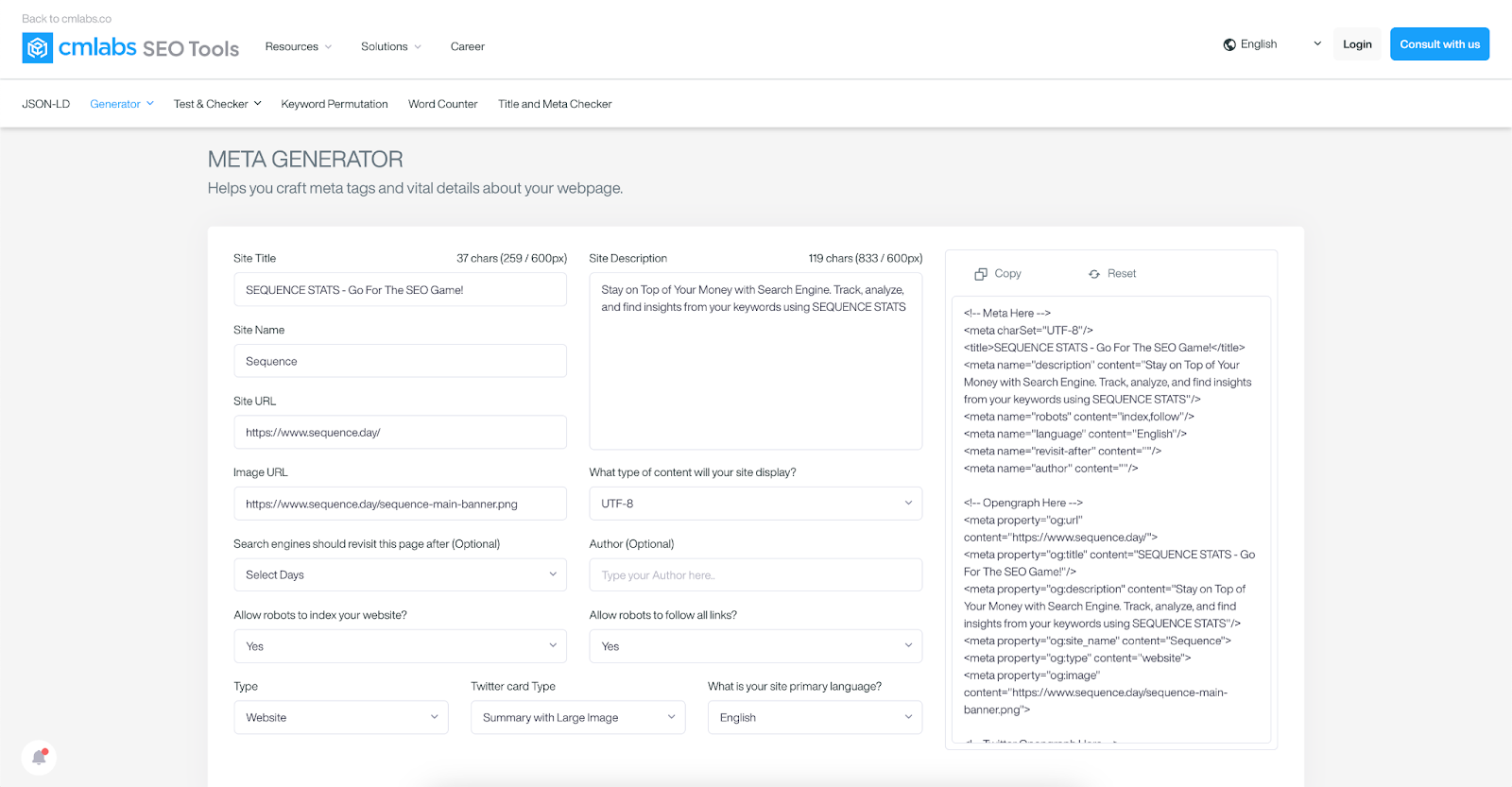Screen dimensions: 1512x787
Task: Click the og:type website code line
Action: 1077,659
